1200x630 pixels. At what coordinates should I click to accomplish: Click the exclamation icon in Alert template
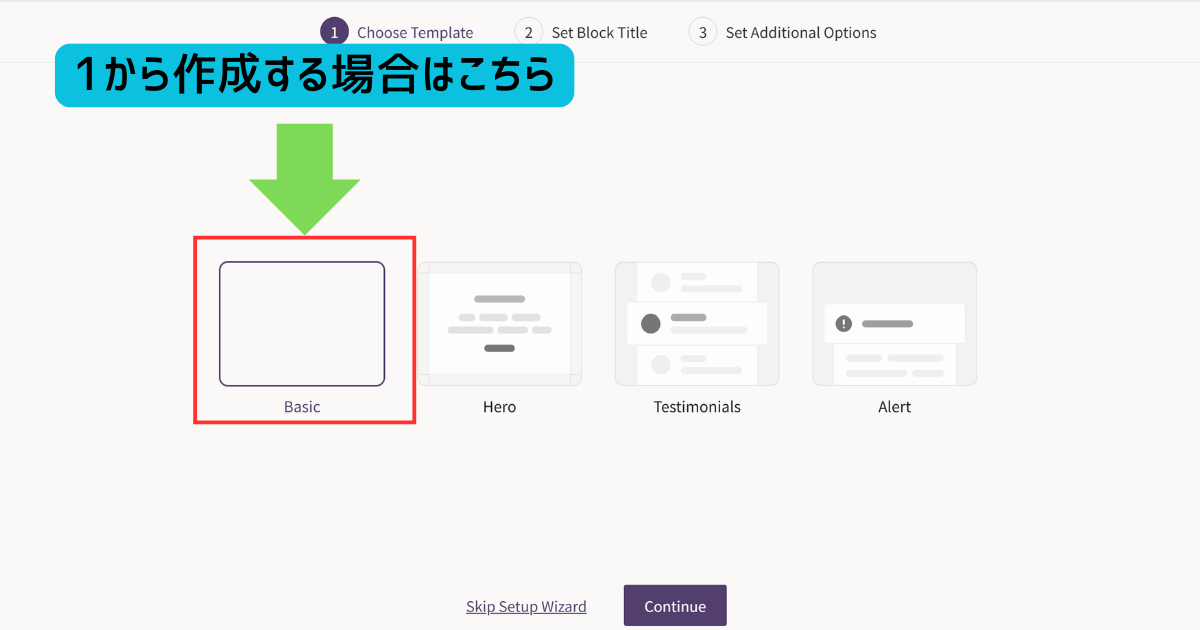tap(844, 324)
